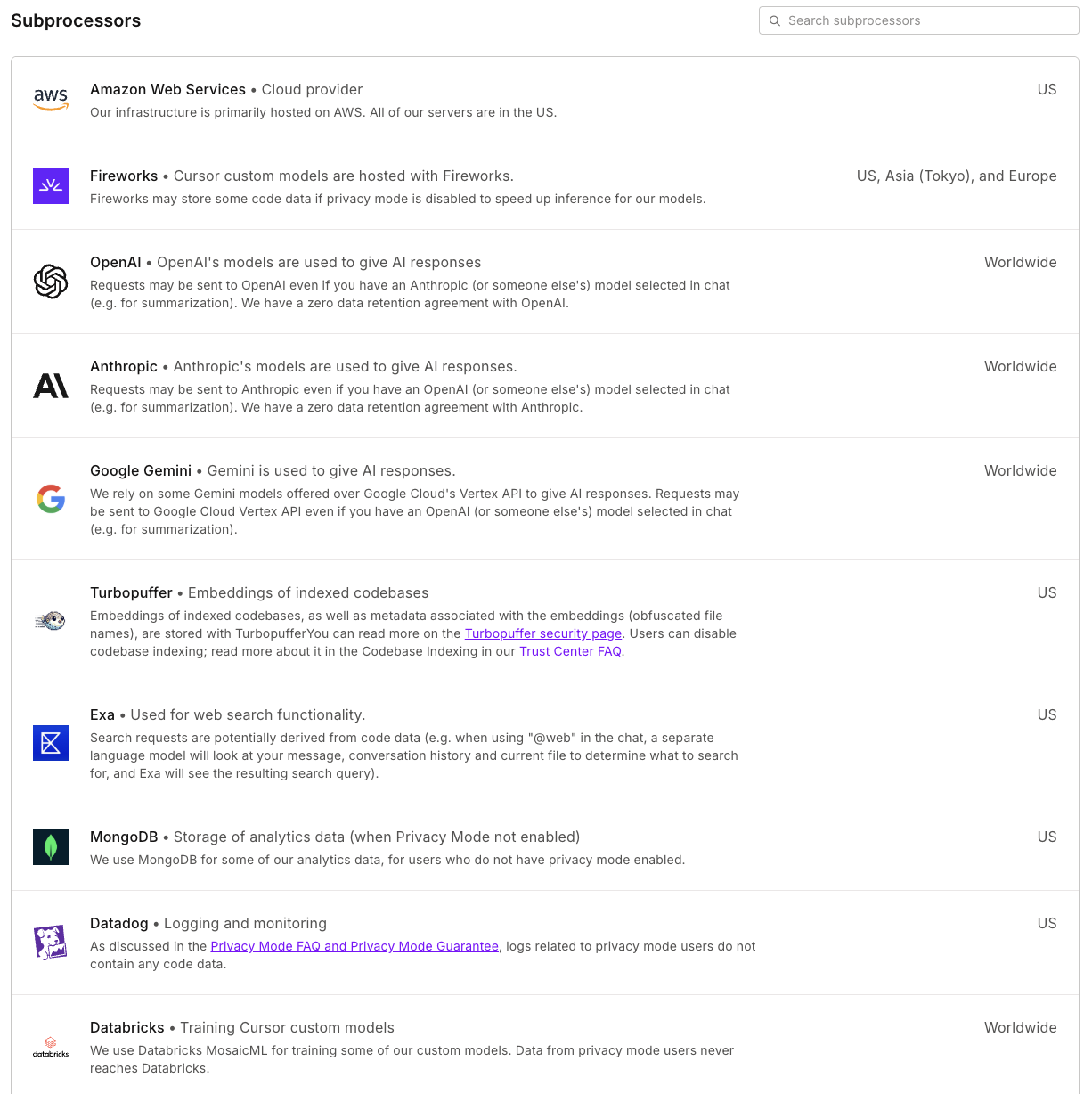Viewport: 1092px width, 1094px height.
Task: Click the OpenAI knot logo
Action: point(51,282)
